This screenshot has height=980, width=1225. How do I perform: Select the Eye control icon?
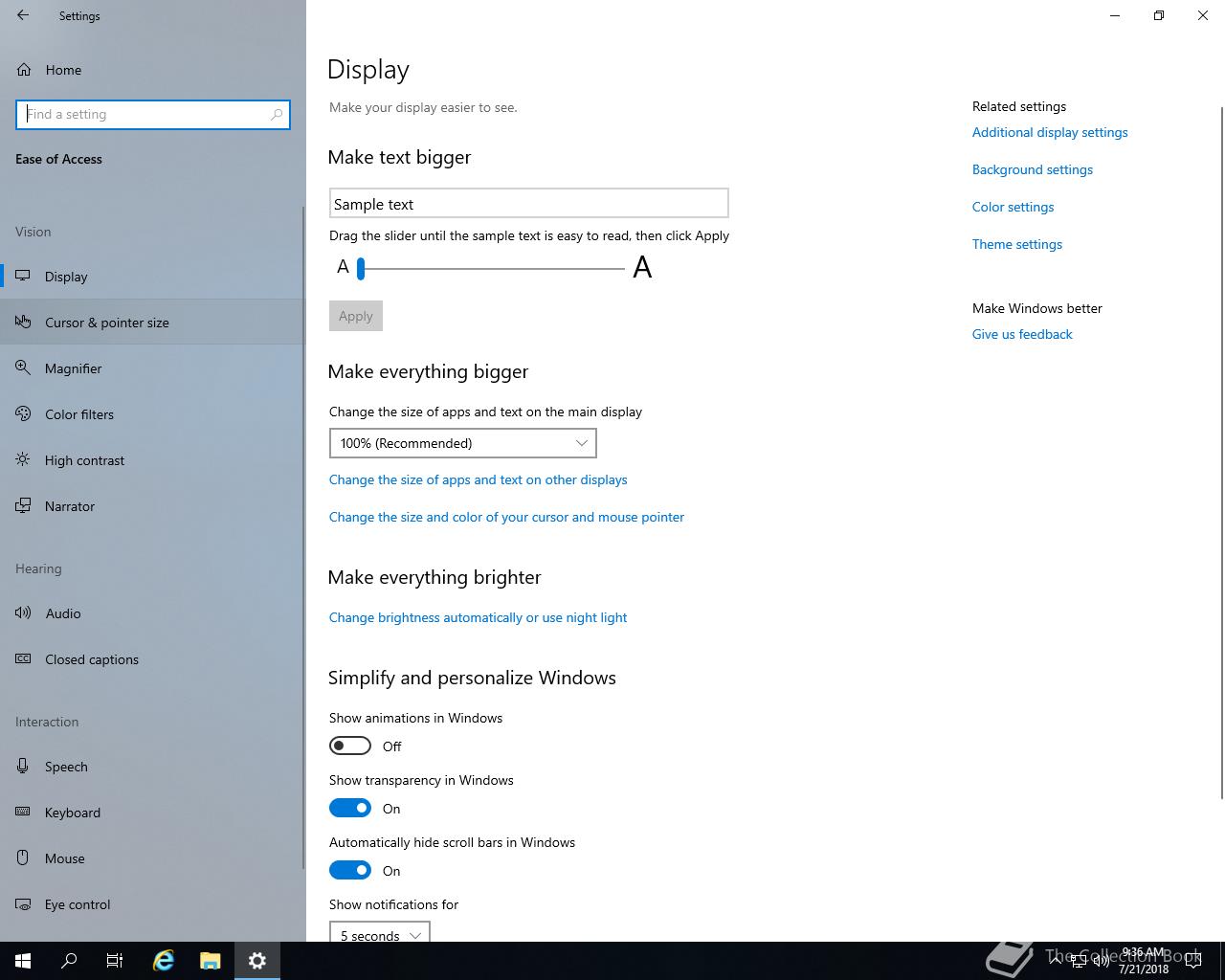23,904
